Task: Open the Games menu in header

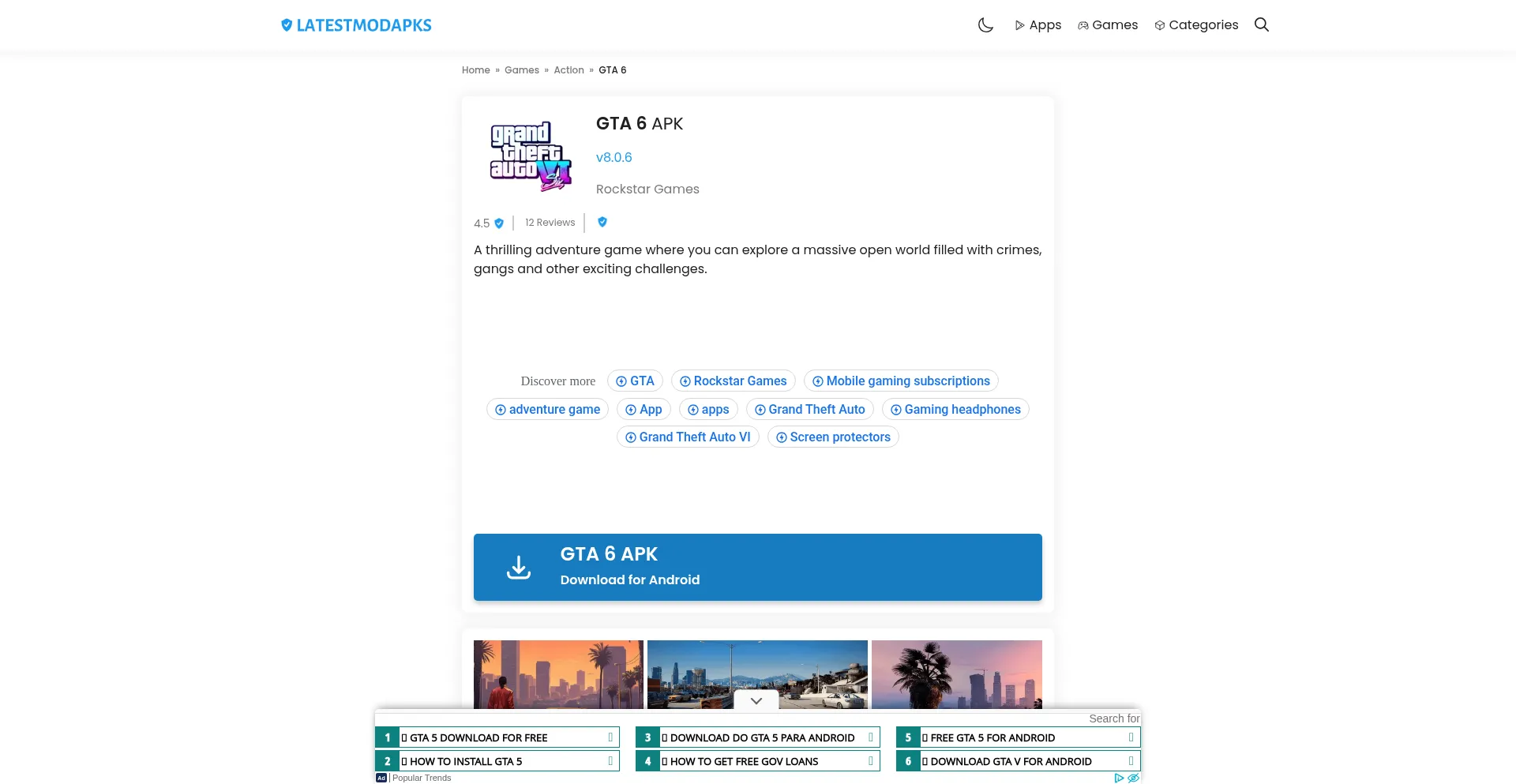Action: [x=1108, y=25]
